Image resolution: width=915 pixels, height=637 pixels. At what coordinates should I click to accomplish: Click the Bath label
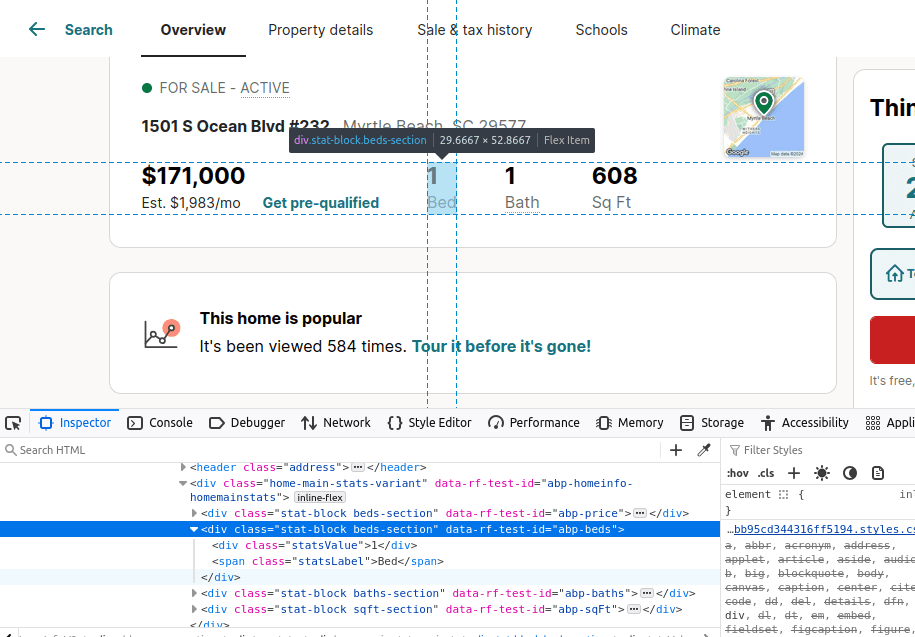(x=522, y=202)
